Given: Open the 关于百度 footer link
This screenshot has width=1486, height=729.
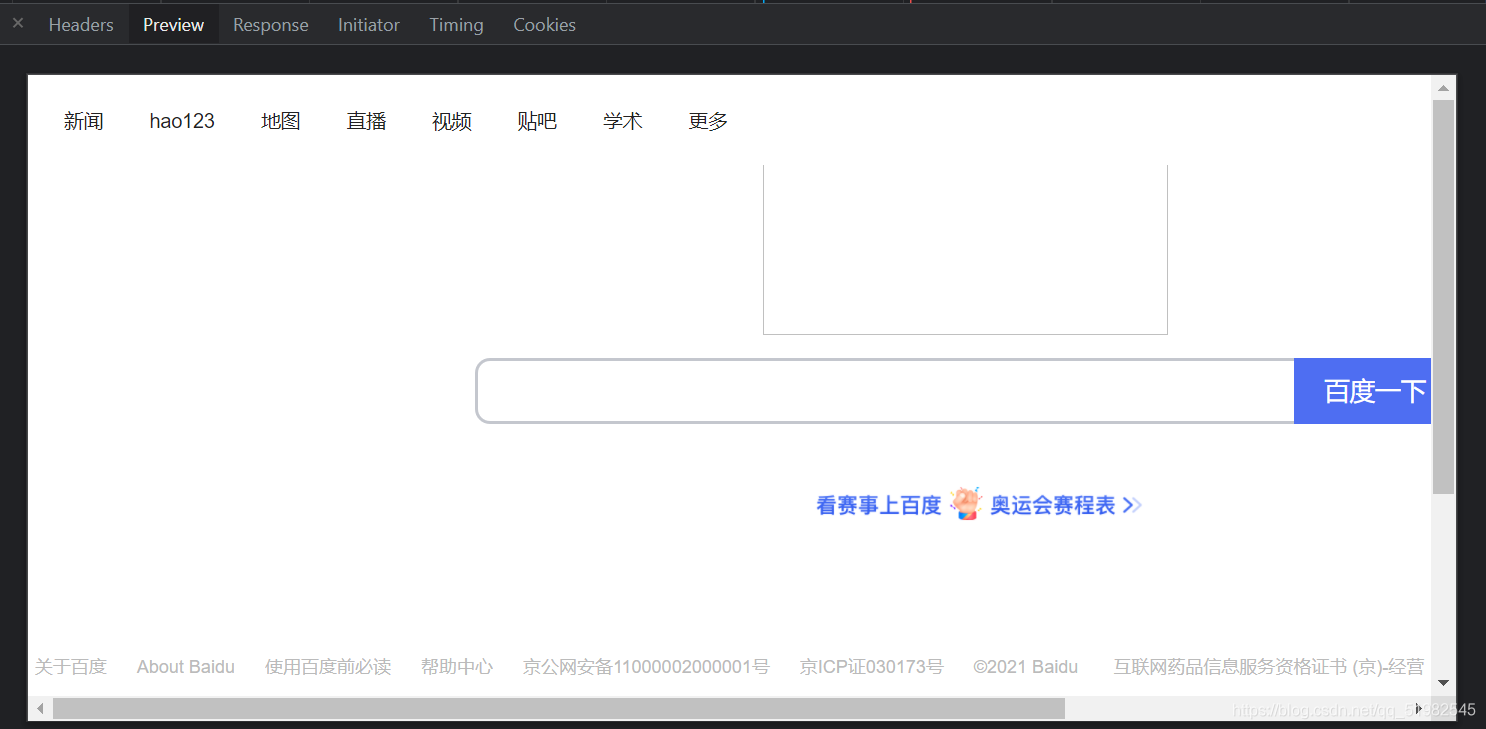Looking at the screenshot, I should (x=71, y=667).
